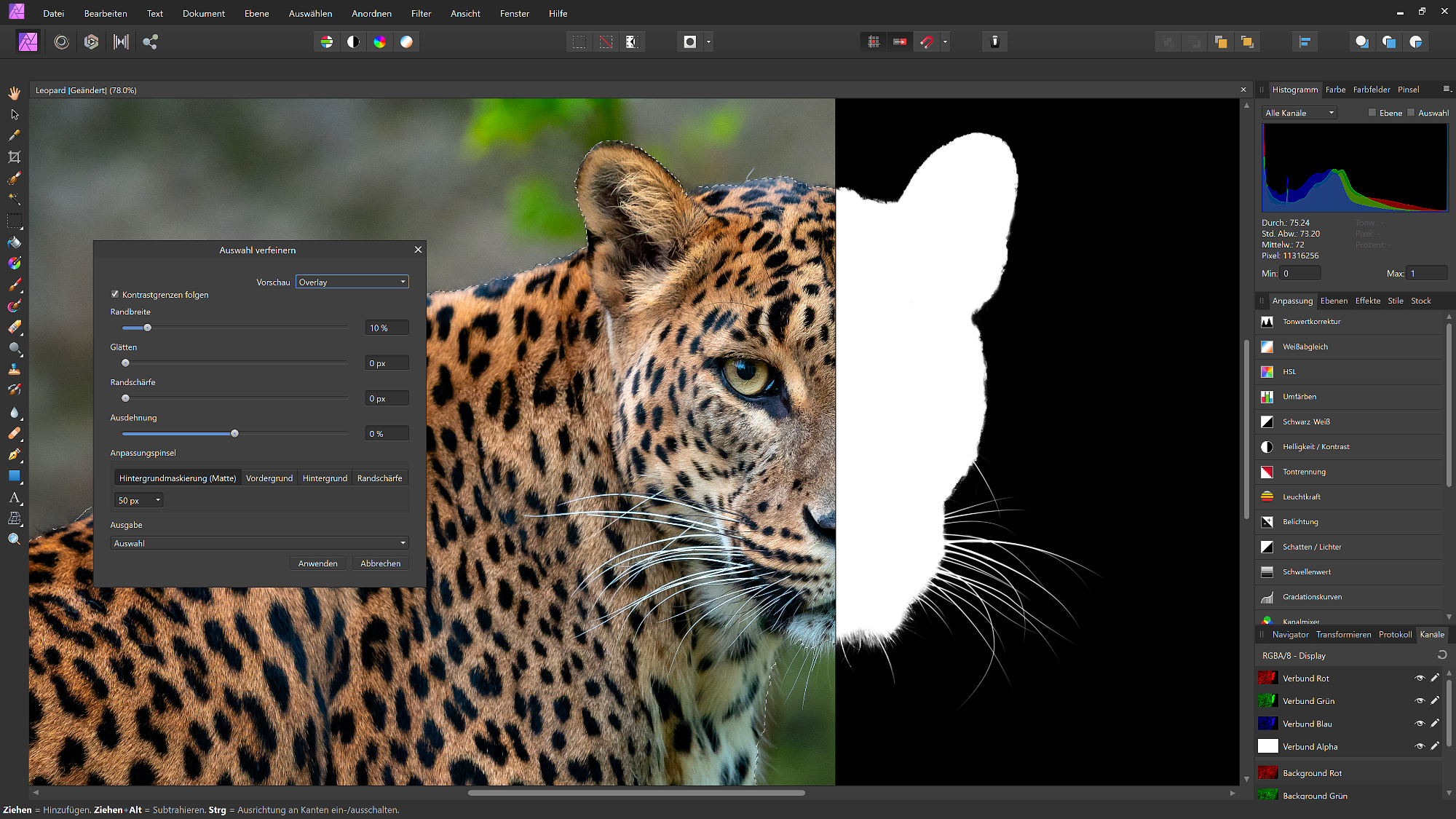Enable the Auswahl histogram checkbox
The width and height of the screenshot is (1456, 819).
1412,113
